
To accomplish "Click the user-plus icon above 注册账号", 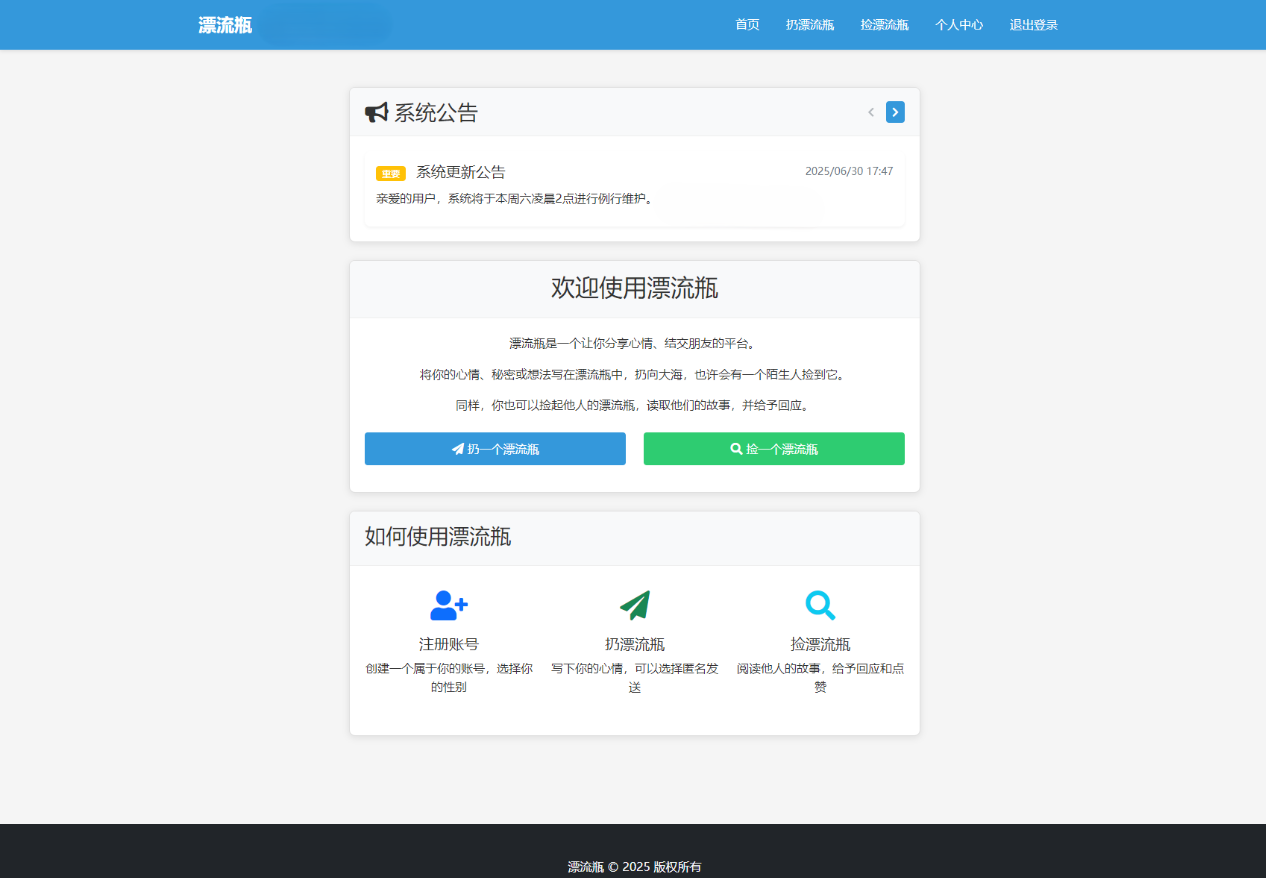I will click(449, 605).
